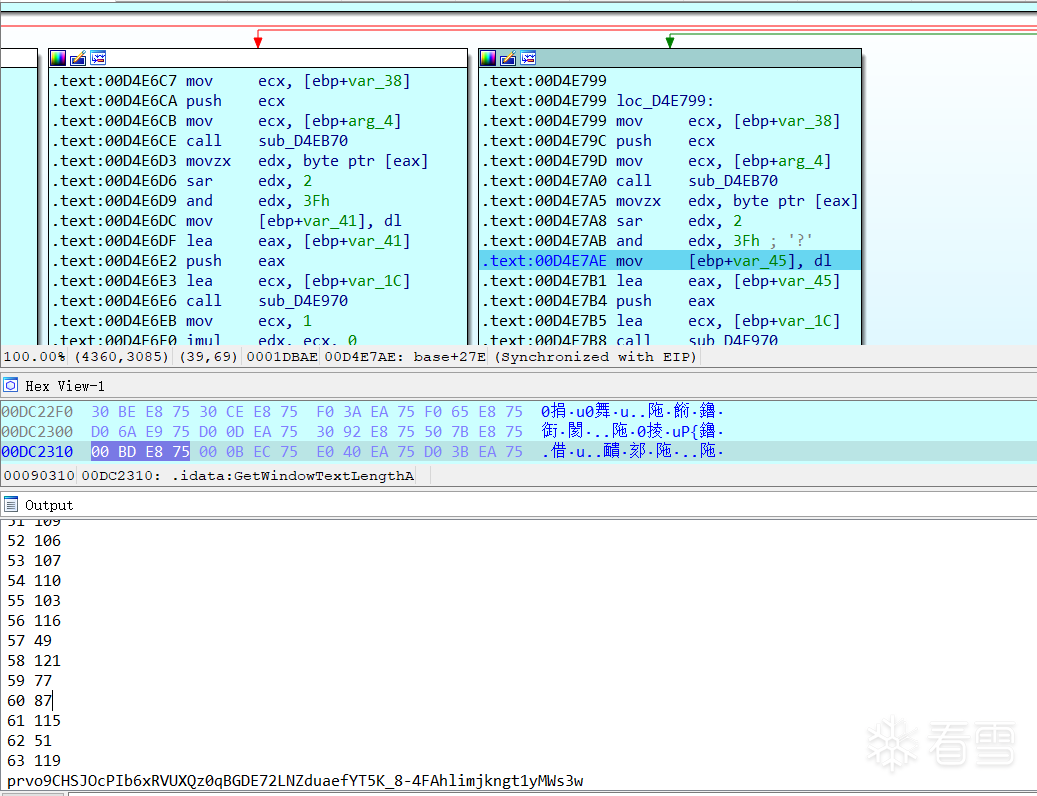
Task: Click hex byte 30 at start of row 00DC22F0
Action: (100, 412)
